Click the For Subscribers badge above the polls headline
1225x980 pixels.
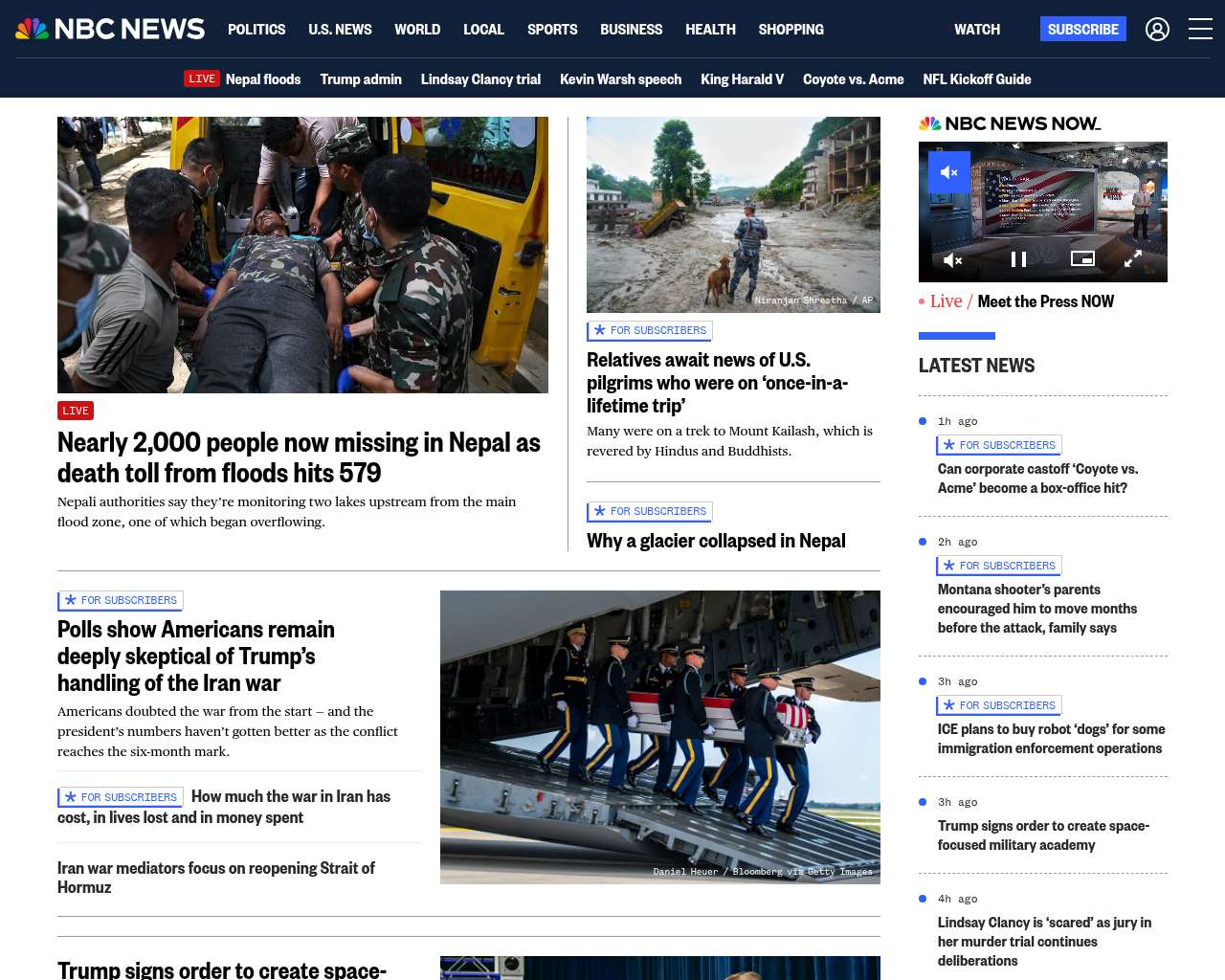coord(121,600)
